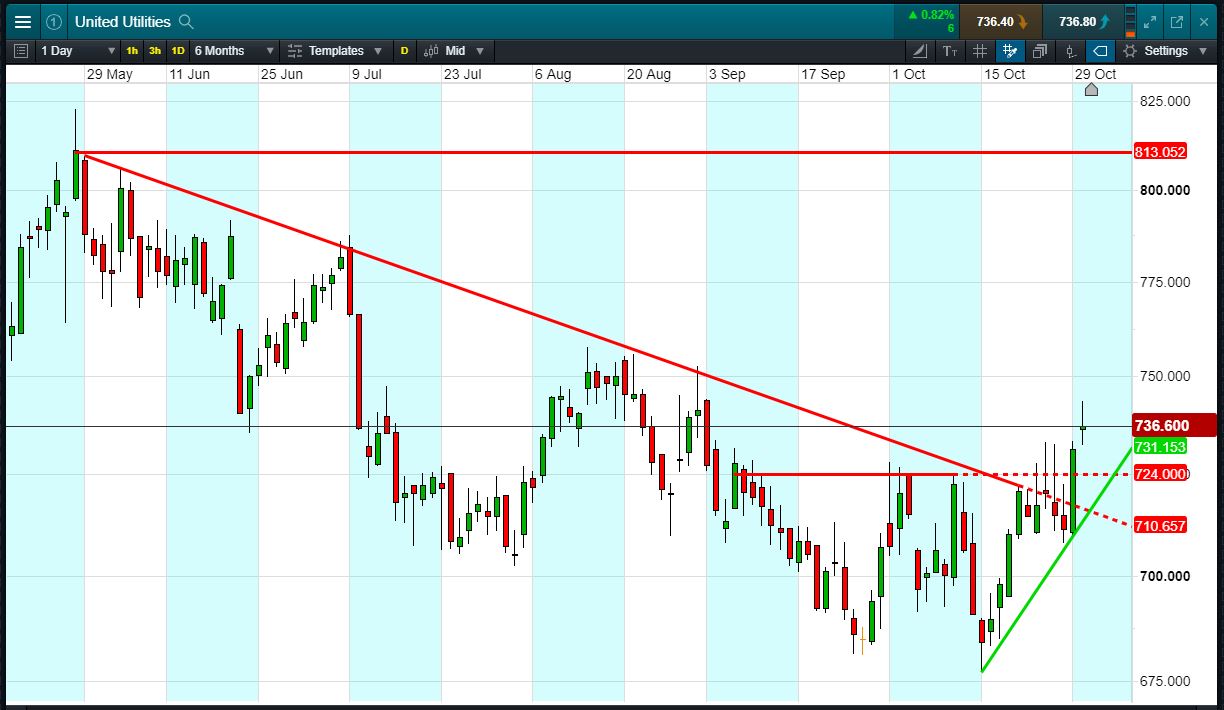Click the candlestick chart type icon

pos(432,51)
